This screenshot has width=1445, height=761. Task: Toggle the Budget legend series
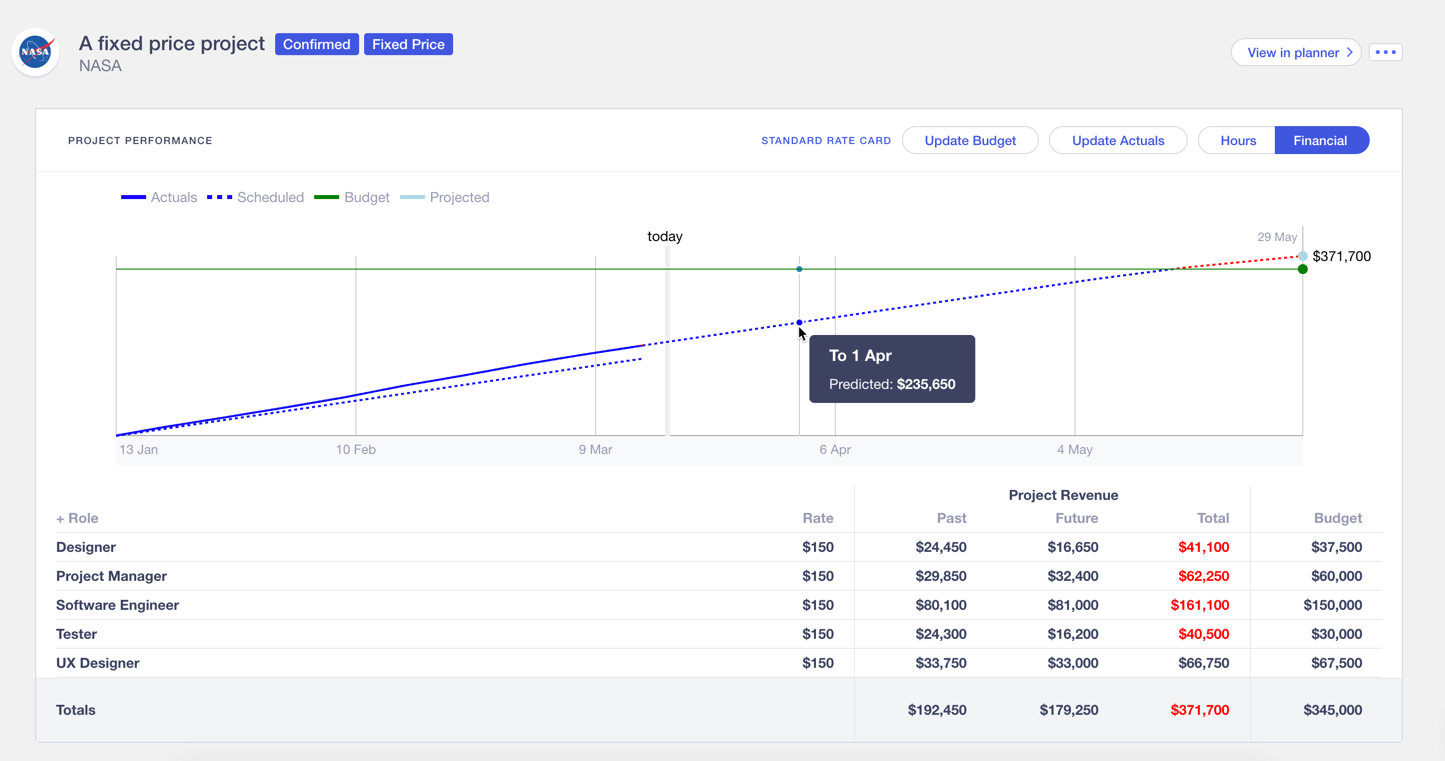coord(352,197)
